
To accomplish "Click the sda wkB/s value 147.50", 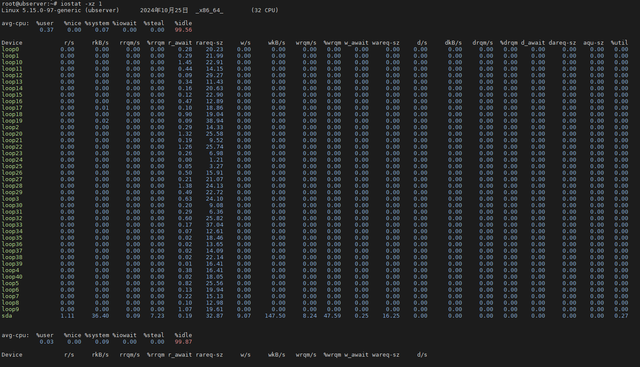I will [x=275, y=316].
